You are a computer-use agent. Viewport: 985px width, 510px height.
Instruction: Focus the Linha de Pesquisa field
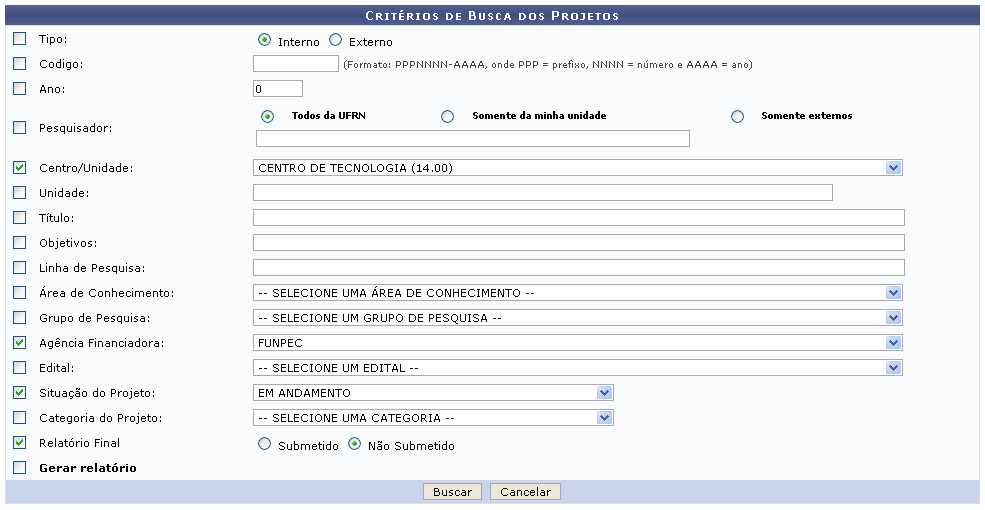click(578, 267)
